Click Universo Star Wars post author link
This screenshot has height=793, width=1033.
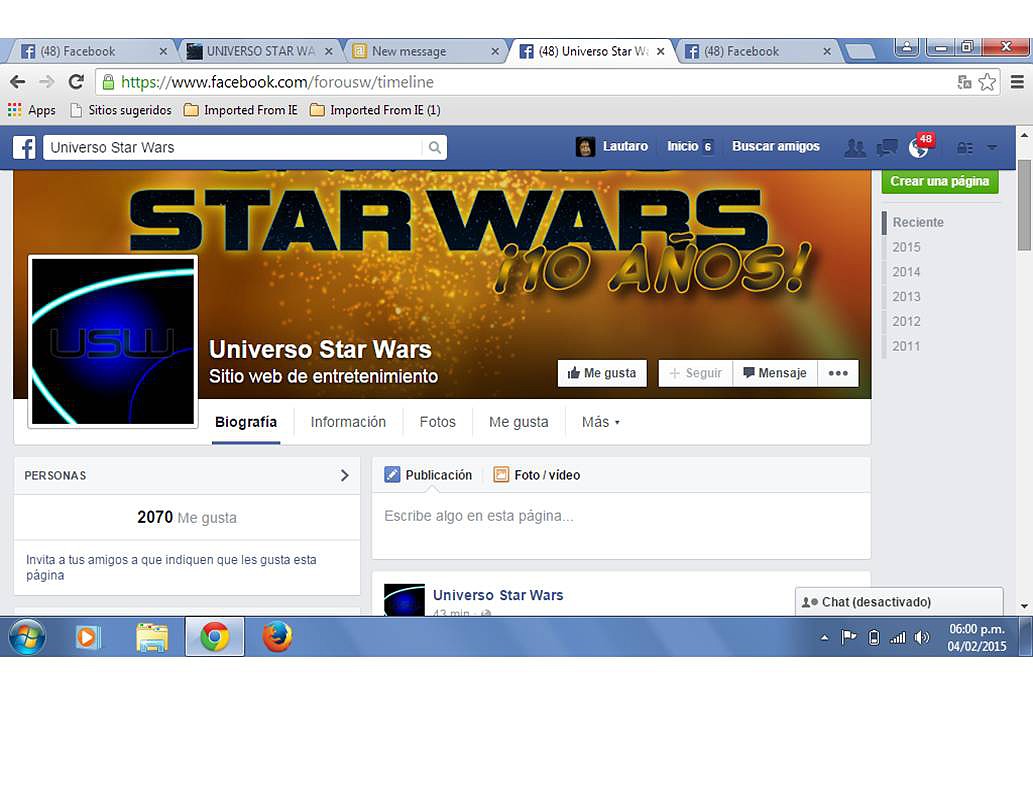pos(498,595)
